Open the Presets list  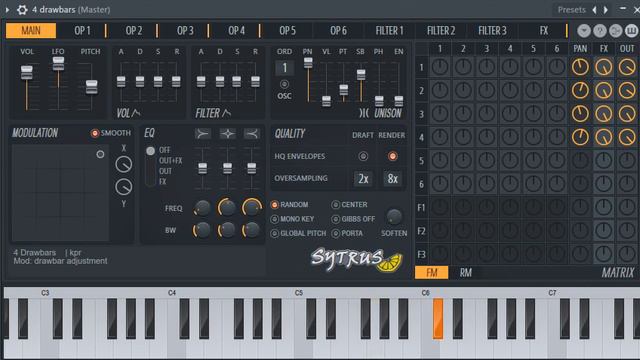point(571,9)
